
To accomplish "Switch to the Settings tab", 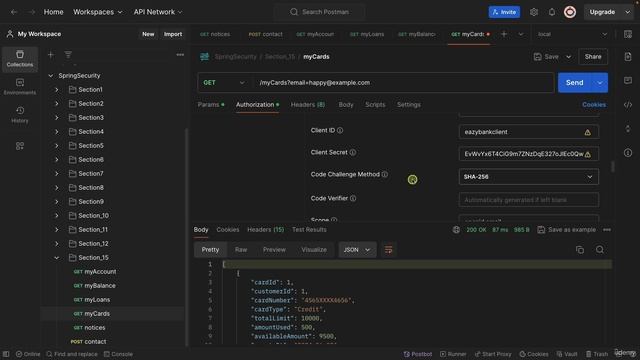I will pyautogui.click(x=409, y=104).
